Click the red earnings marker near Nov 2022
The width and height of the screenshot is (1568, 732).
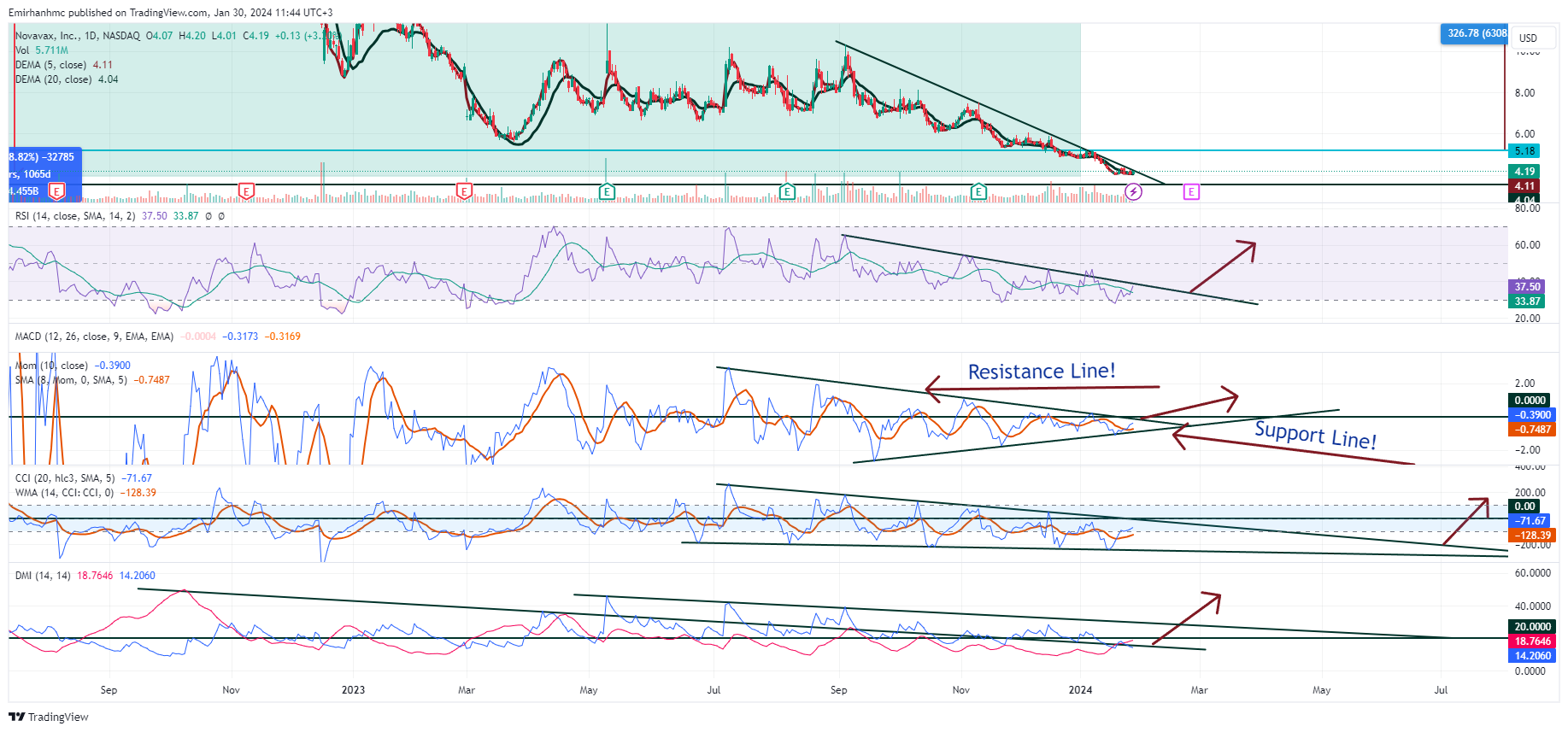point(246,191)
